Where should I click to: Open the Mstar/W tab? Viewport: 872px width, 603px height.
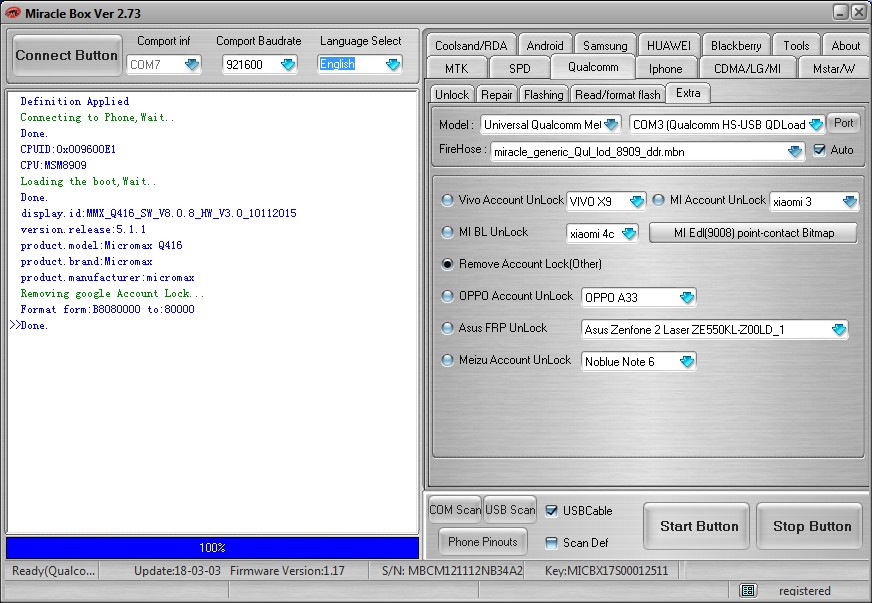[834, 68]
